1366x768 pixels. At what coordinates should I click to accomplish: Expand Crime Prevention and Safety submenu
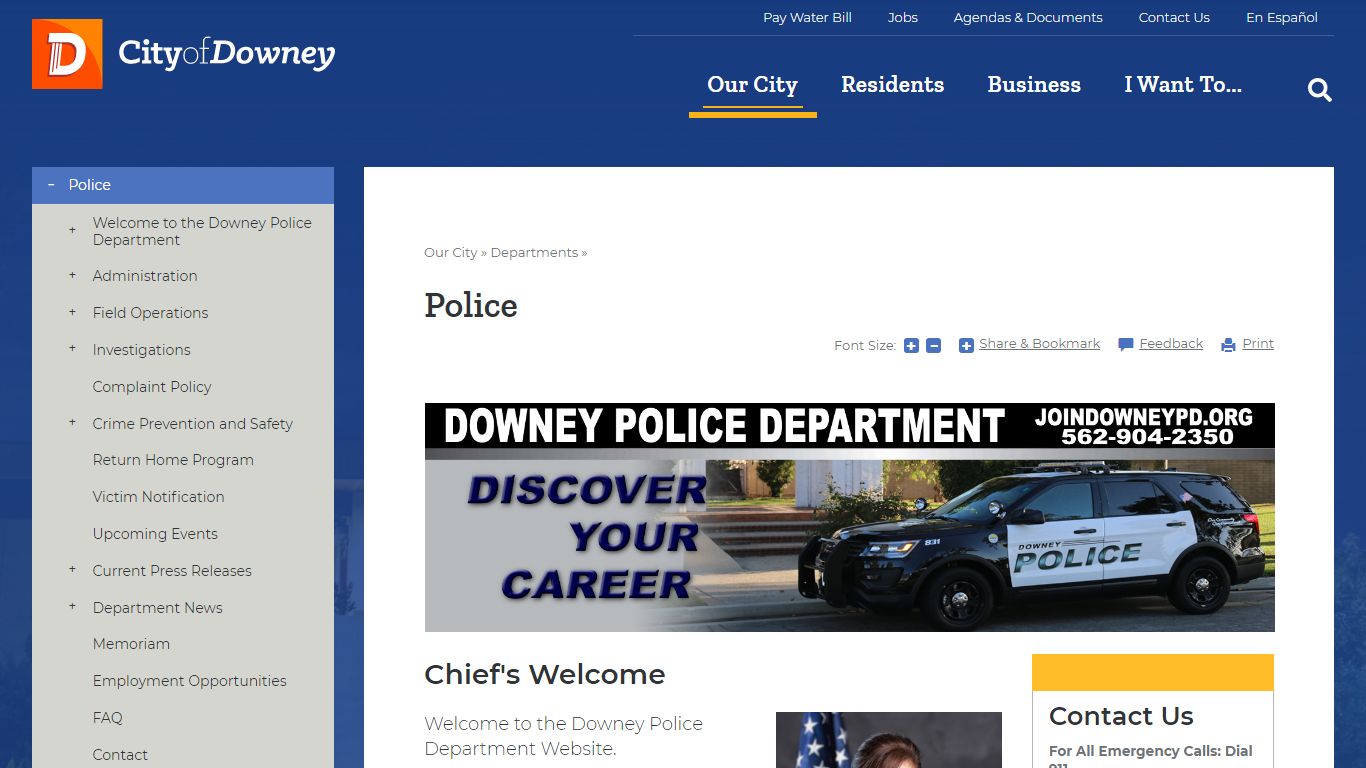pos(72,423)
